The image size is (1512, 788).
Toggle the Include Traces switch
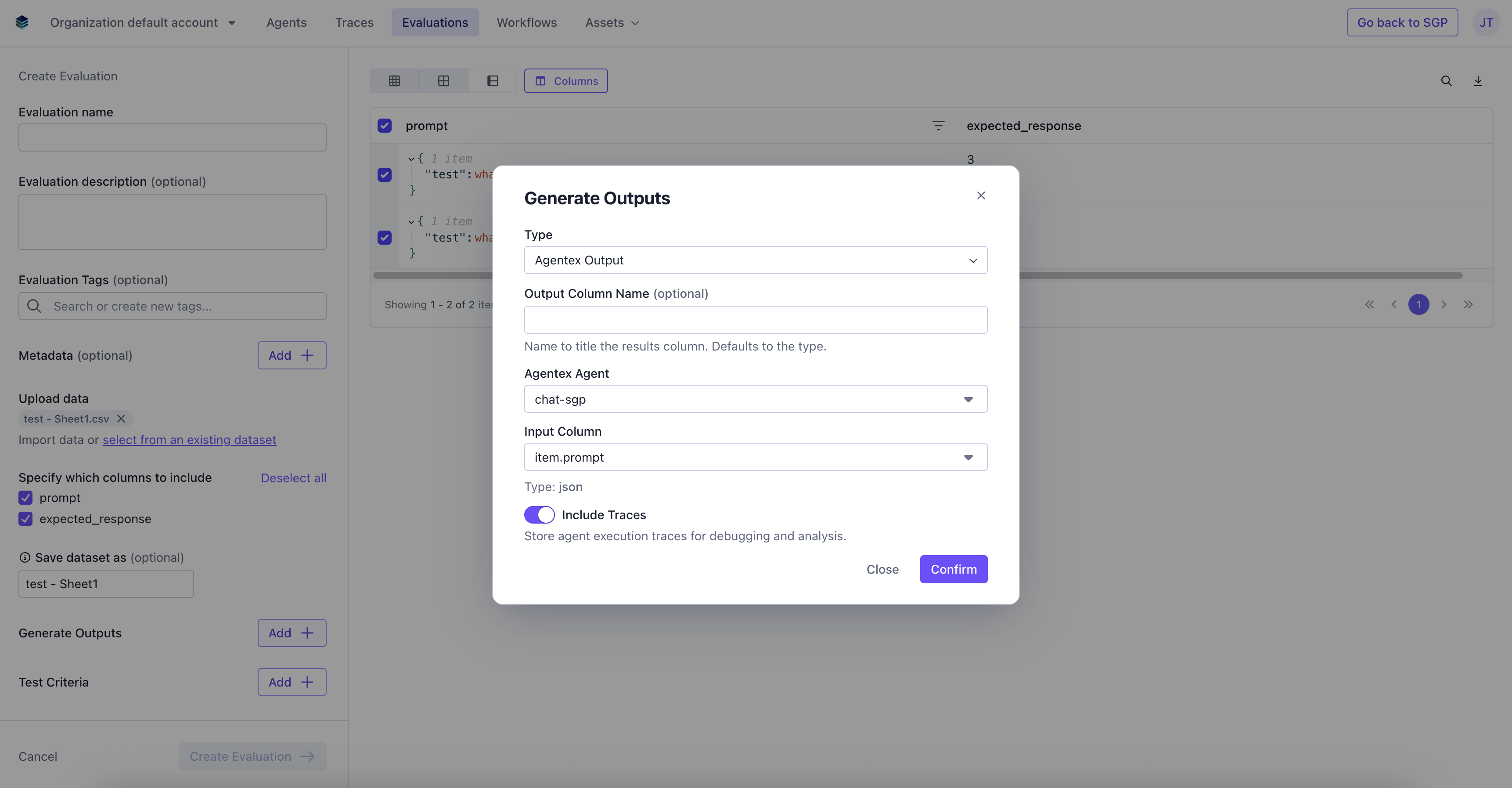539,515
